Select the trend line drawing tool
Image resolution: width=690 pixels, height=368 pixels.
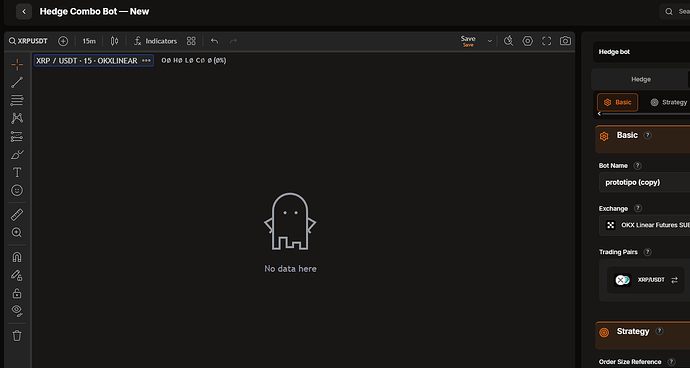[17, 82]
